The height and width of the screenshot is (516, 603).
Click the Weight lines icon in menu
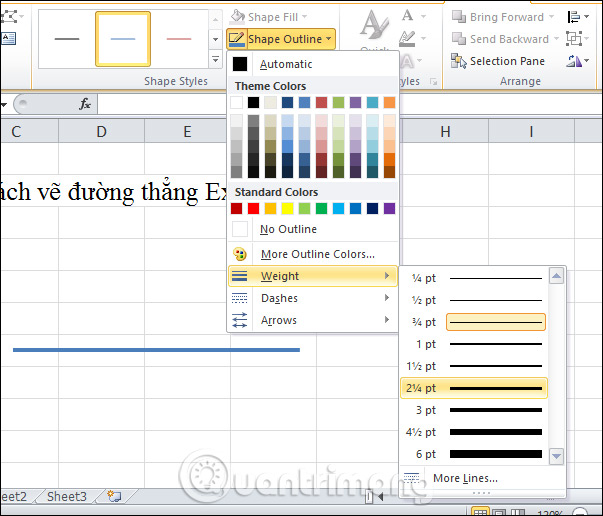(240, 276)
